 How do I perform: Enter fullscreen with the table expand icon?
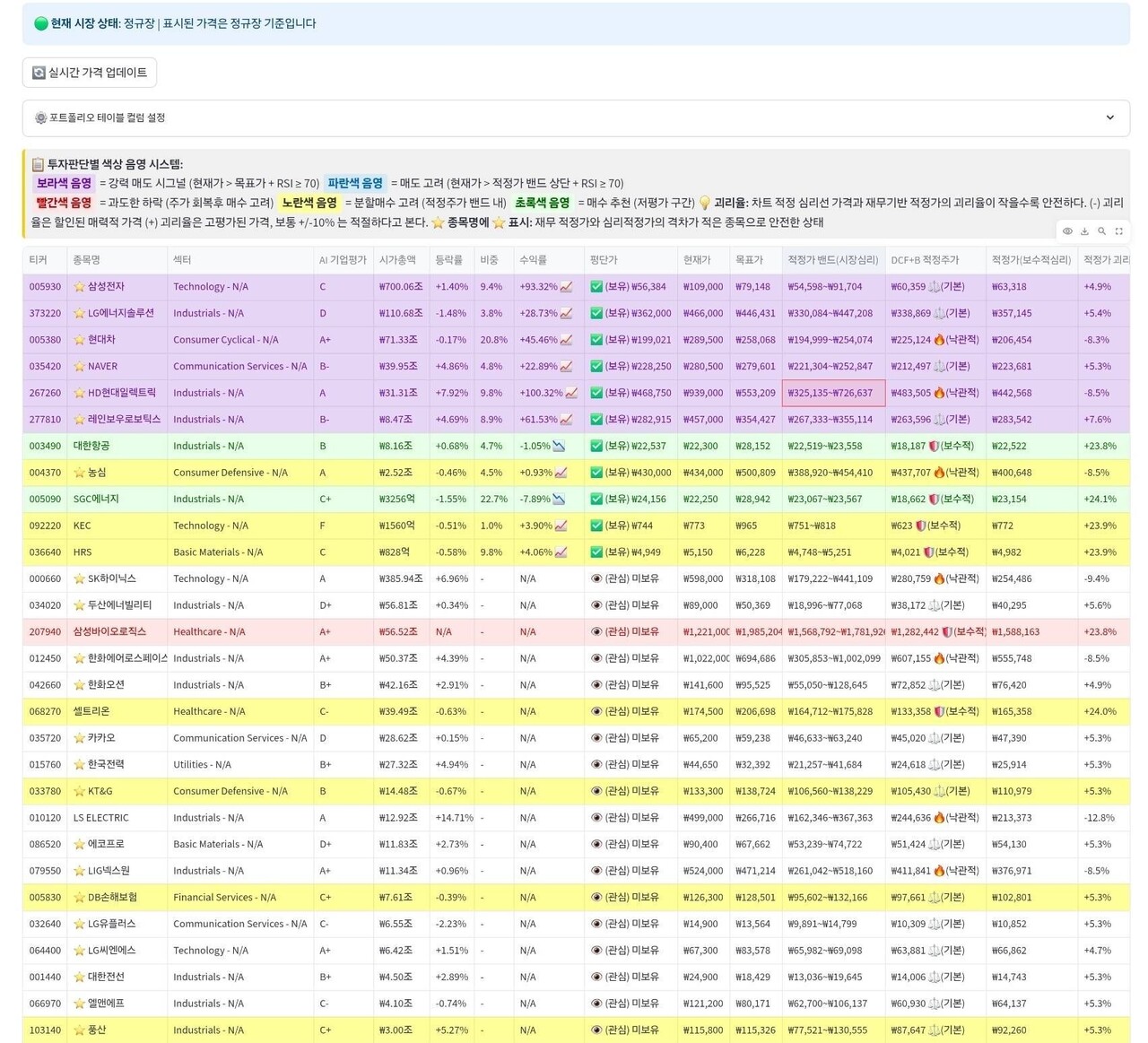1118,231
